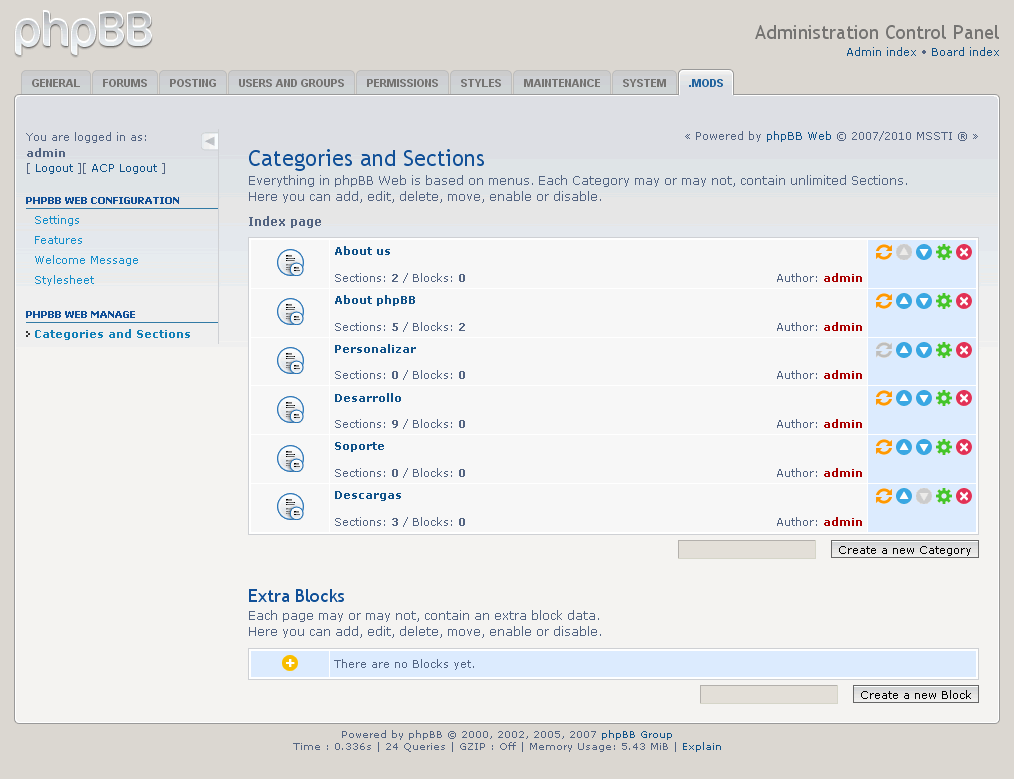The height and width of the screenshot is (779, 1014).
Task: Open the FORUMS tab
Action: (x=125, y=83)
